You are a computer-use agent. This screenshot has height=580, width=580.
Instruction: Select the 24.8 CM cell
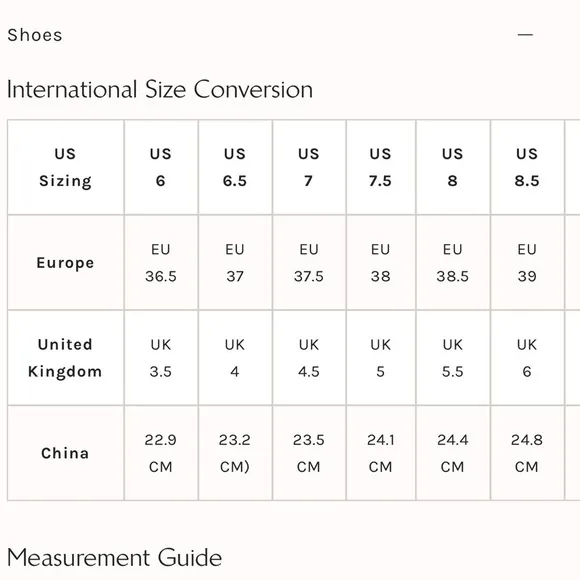click(527, 453)
